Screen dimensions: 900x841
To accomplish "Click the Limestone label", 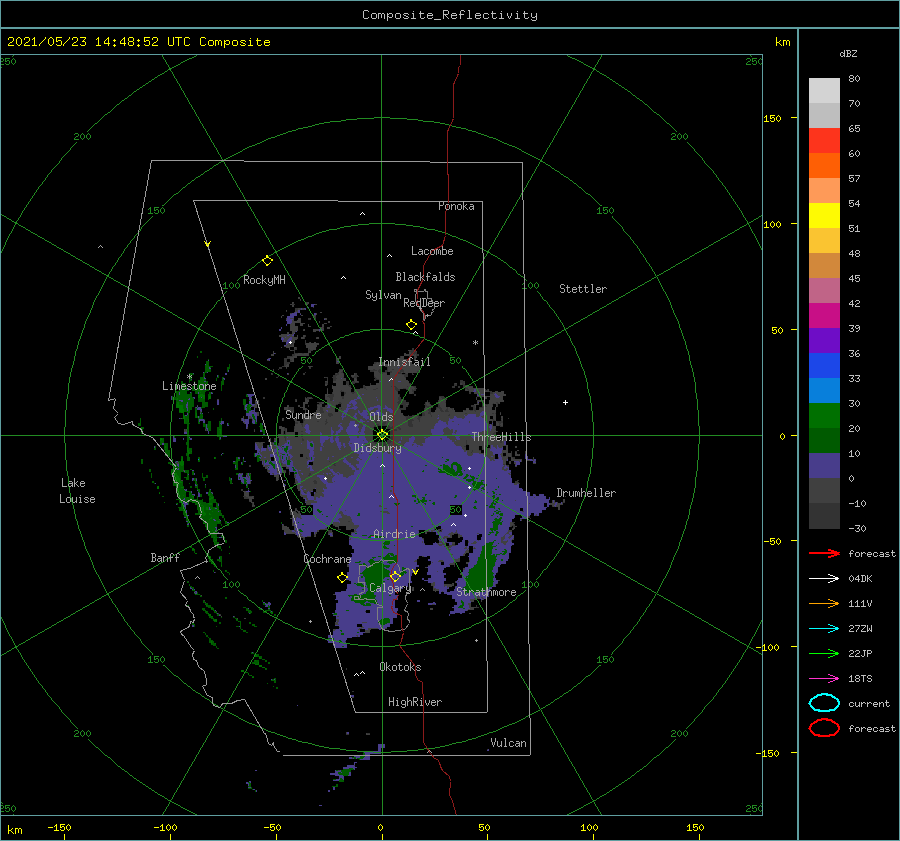I will point(189,386).
